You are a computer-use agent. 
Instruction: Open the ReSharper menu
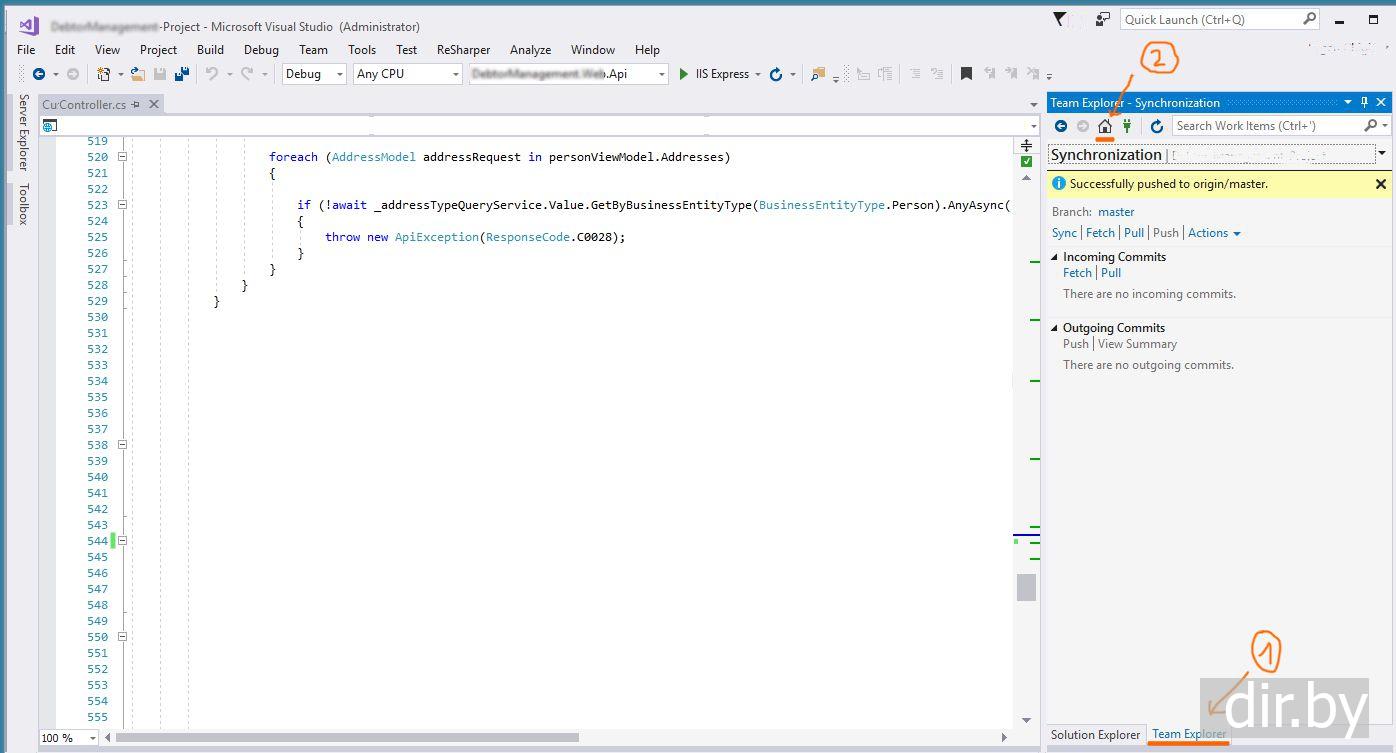[x=463, y=49]
